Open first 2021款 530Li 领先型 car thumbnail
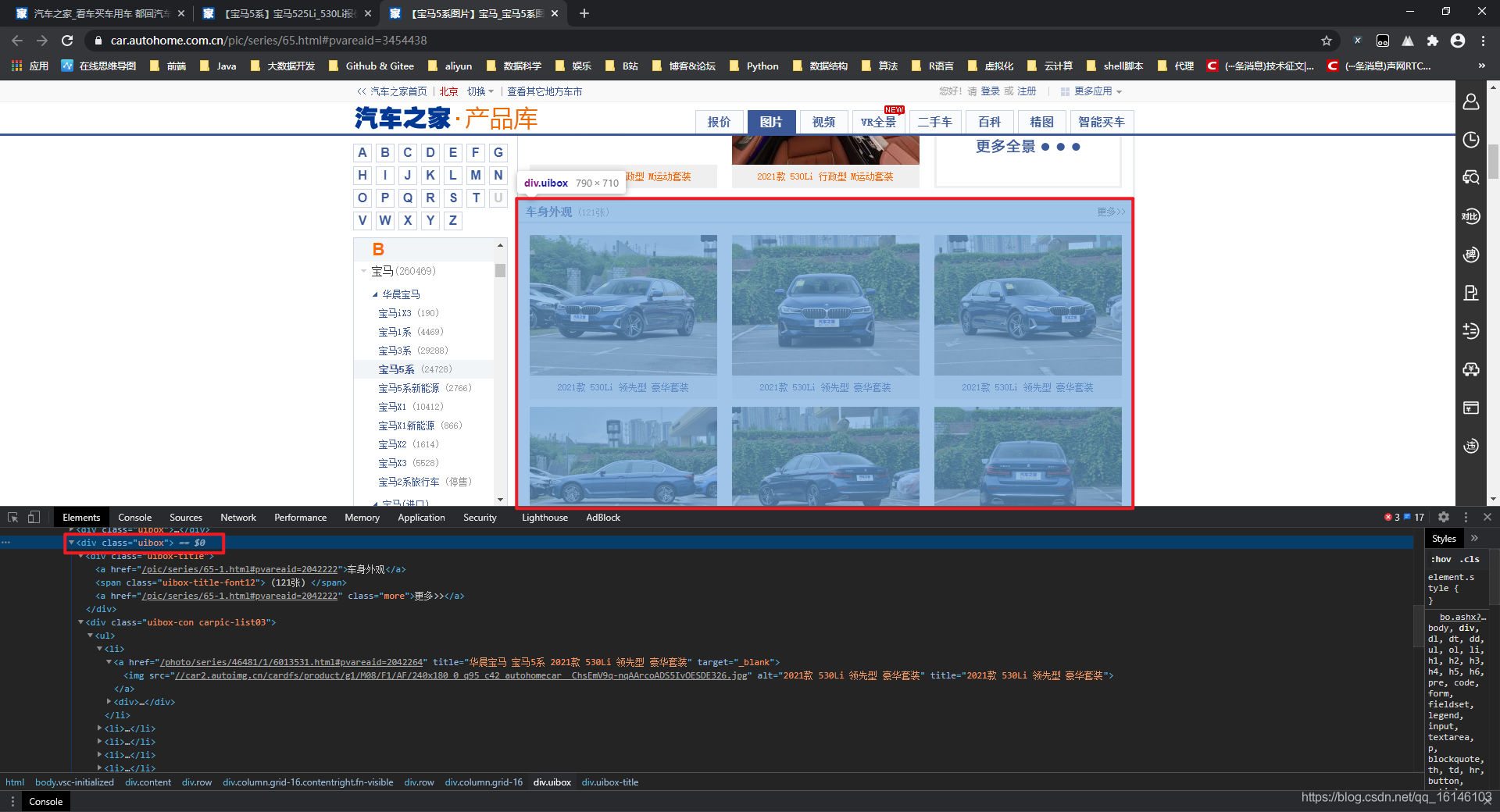Viewport: 1500px width, 812px height. coord(623,305)
